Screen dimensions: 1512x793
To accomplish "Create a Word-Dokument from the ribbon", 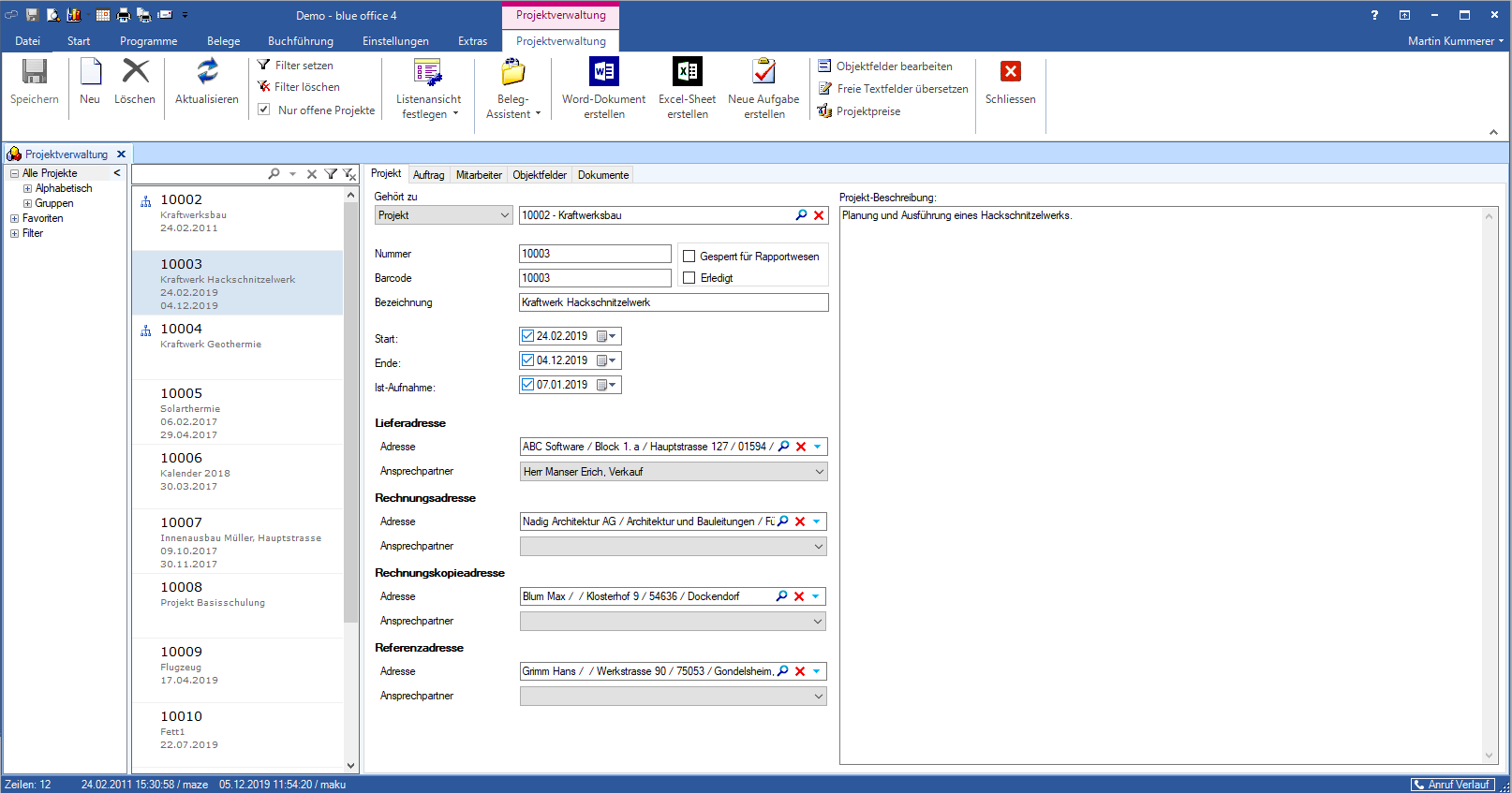I will tap(603, 72).
